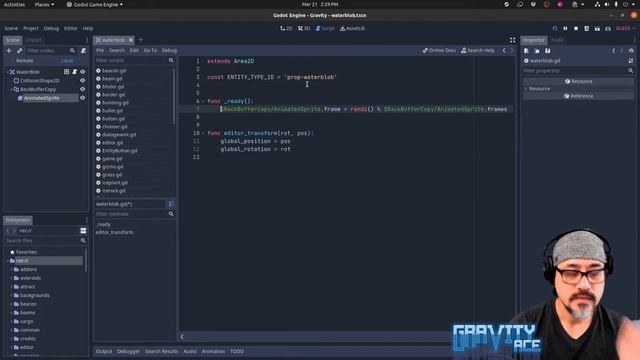
Task: Go to previous object in Inspector history
Action: (613, 51)
